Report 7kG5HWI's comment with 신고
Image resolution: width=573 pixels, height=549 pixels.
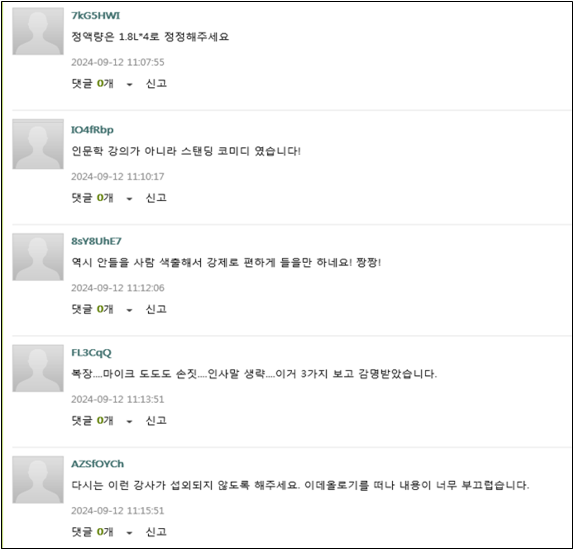coord(156,84)
